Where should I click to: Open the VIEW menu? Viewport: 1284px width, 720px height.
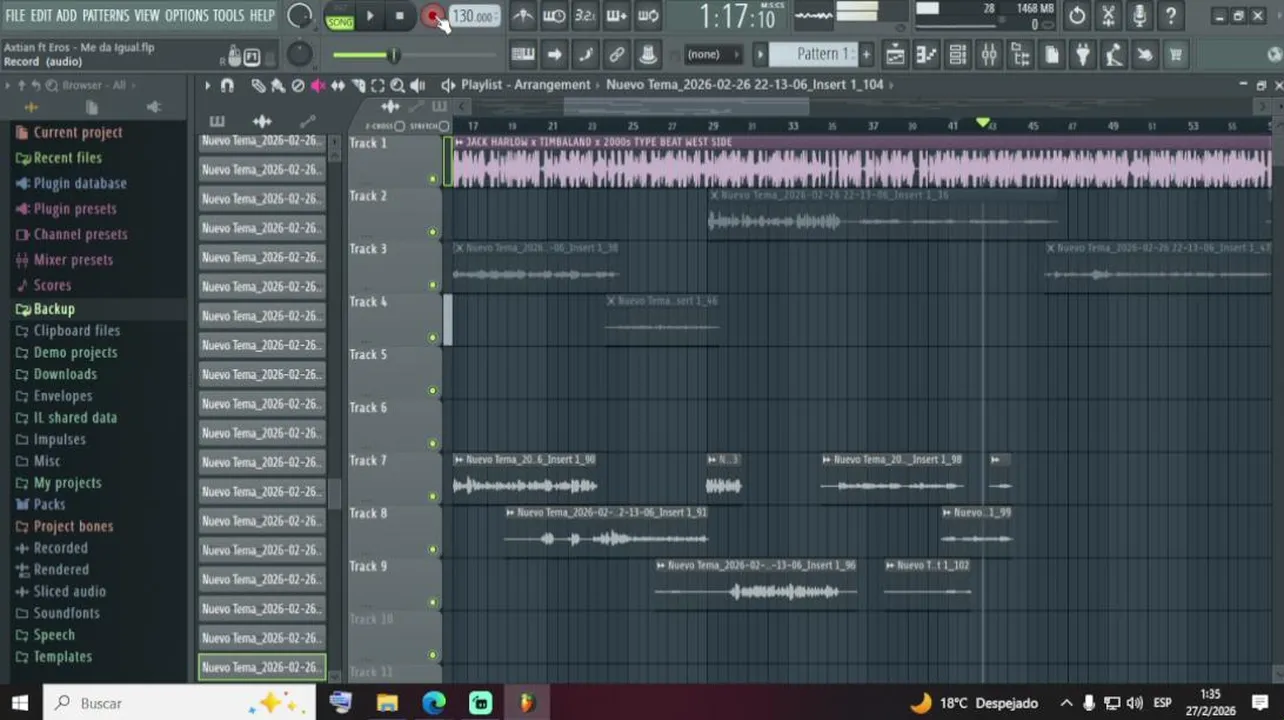147,16
